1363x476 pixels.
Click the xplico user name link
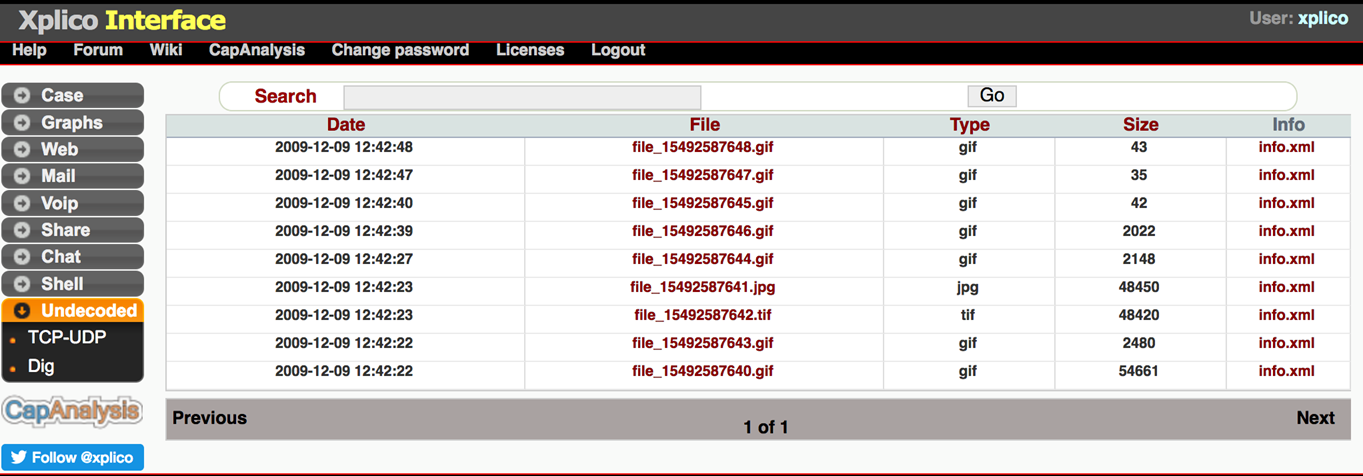[1323, 18]
